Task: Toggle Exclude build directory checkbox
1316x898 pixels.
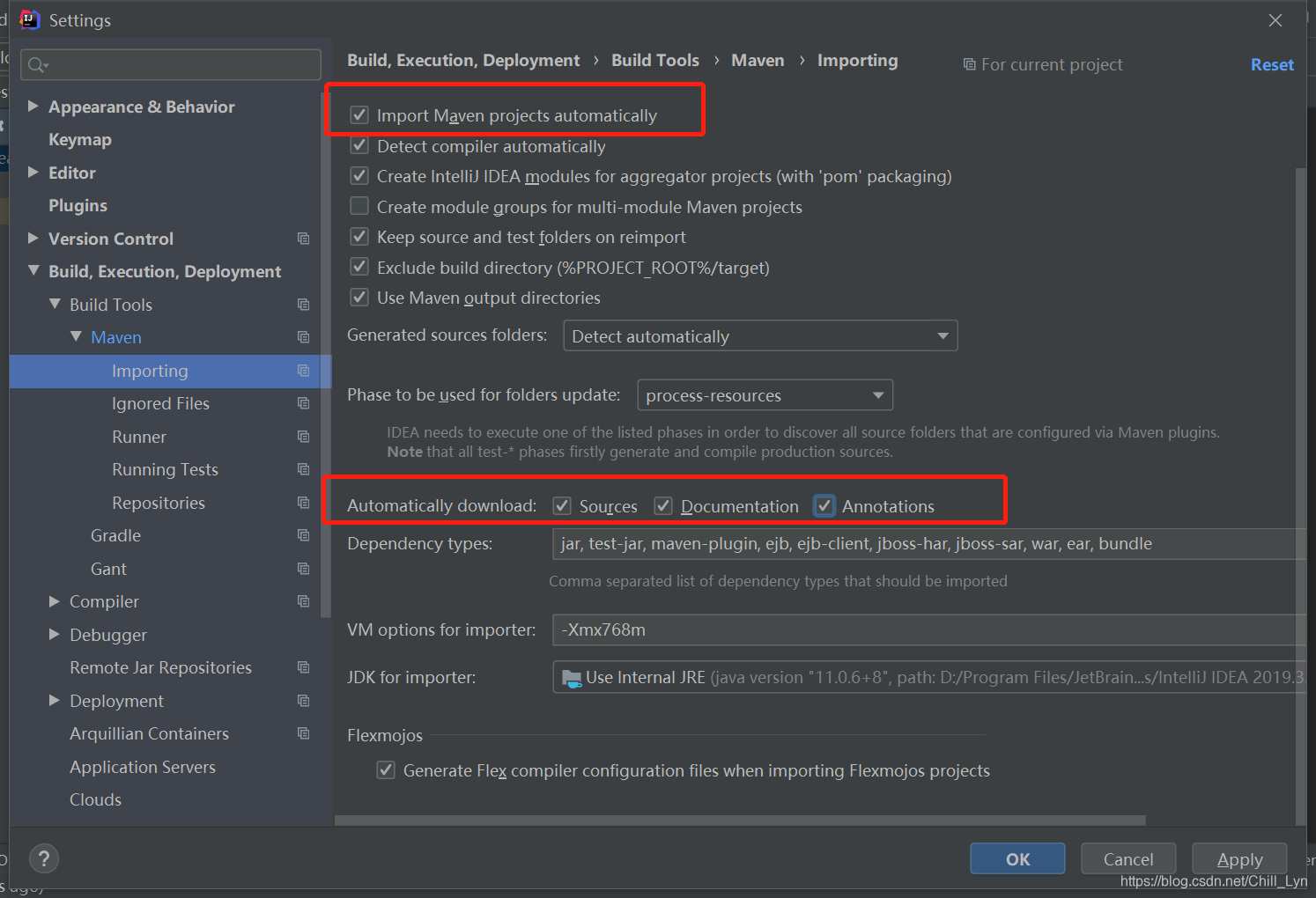Action: (x=359, y=267)
